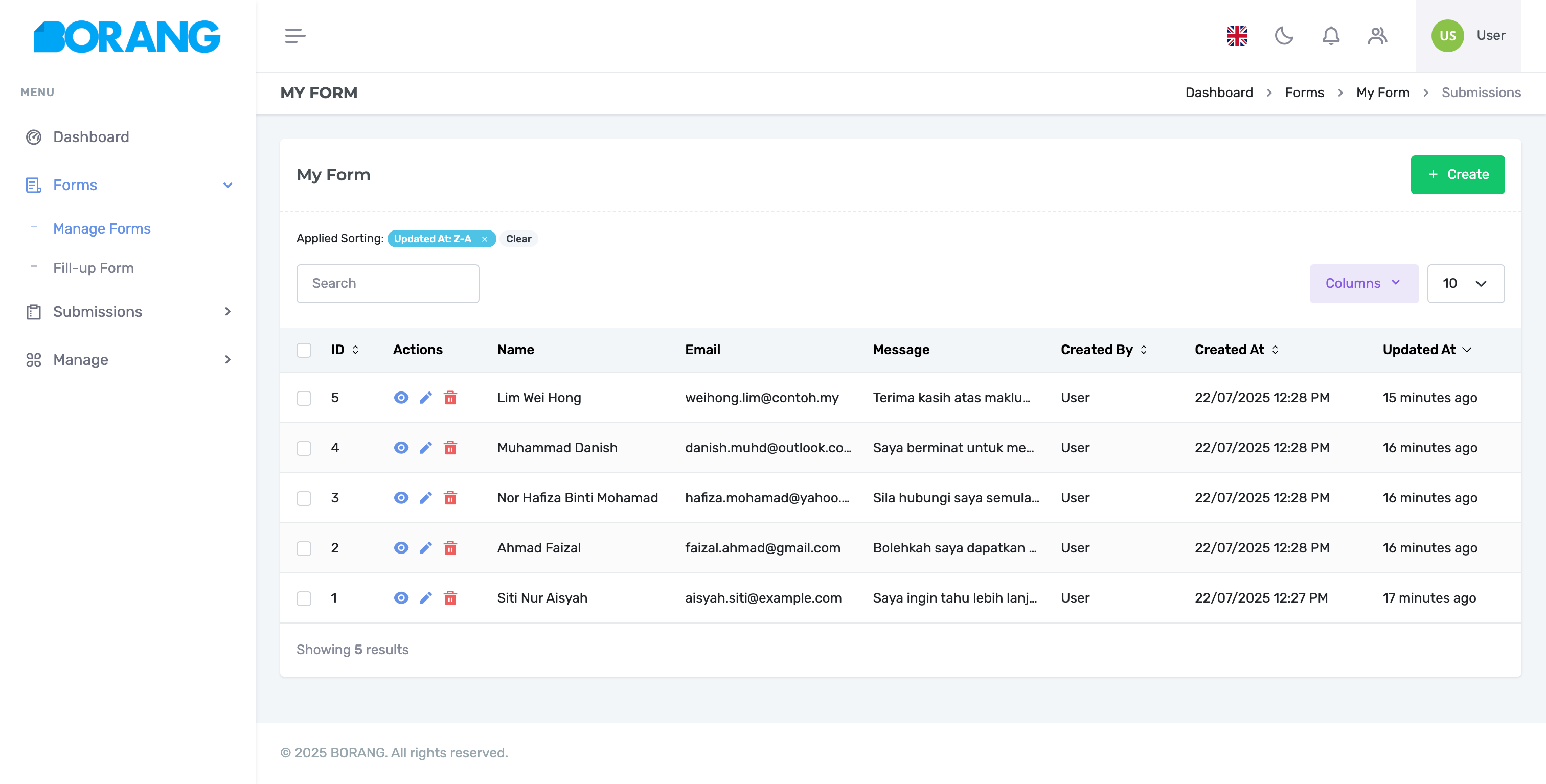Sort by Created By column
The width and height of the screenshot is (1546, 784).
(1103, 350)
